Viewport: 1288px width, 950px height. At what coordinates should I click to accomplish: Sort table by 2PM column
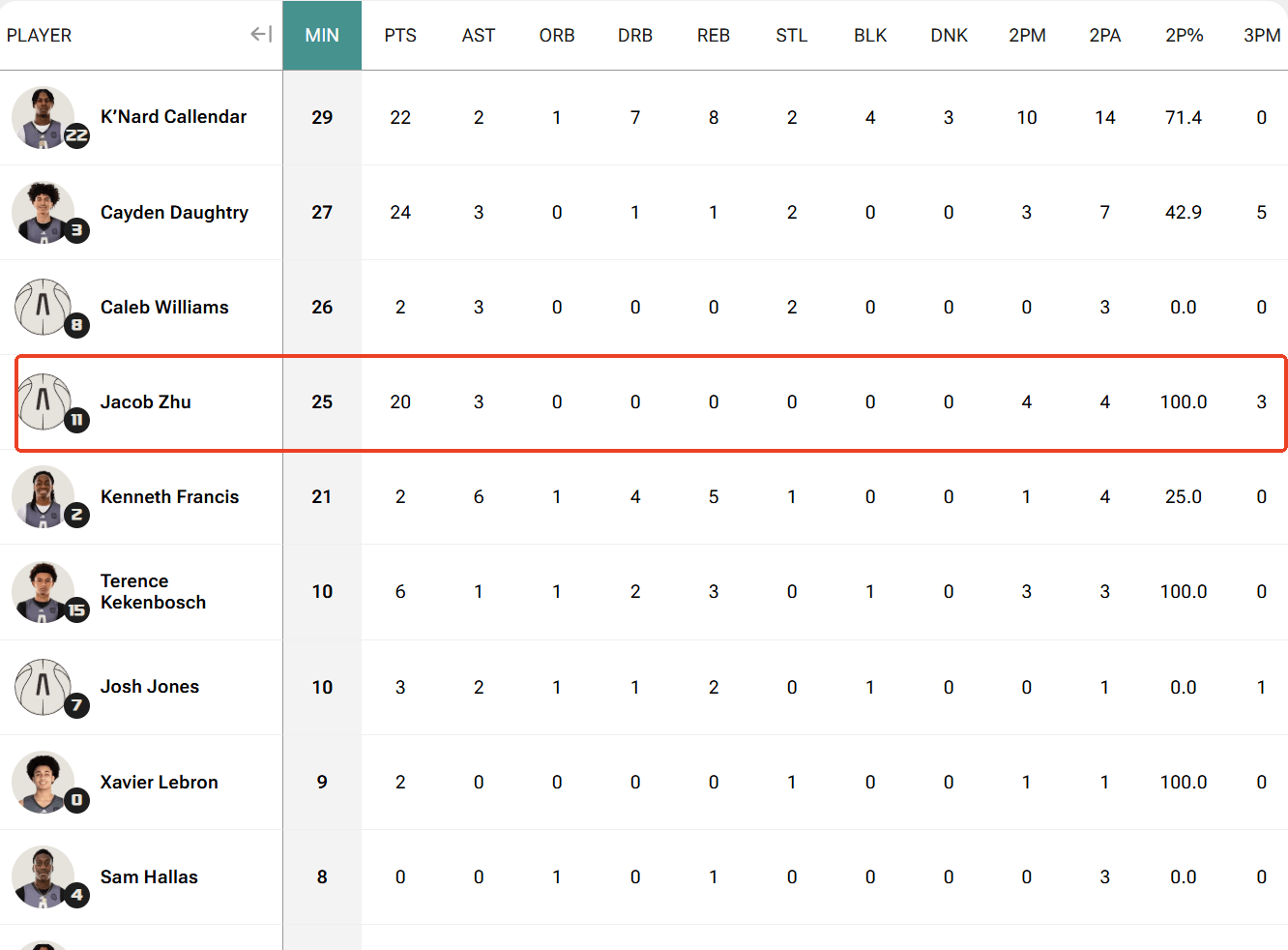click(1027, 35)
